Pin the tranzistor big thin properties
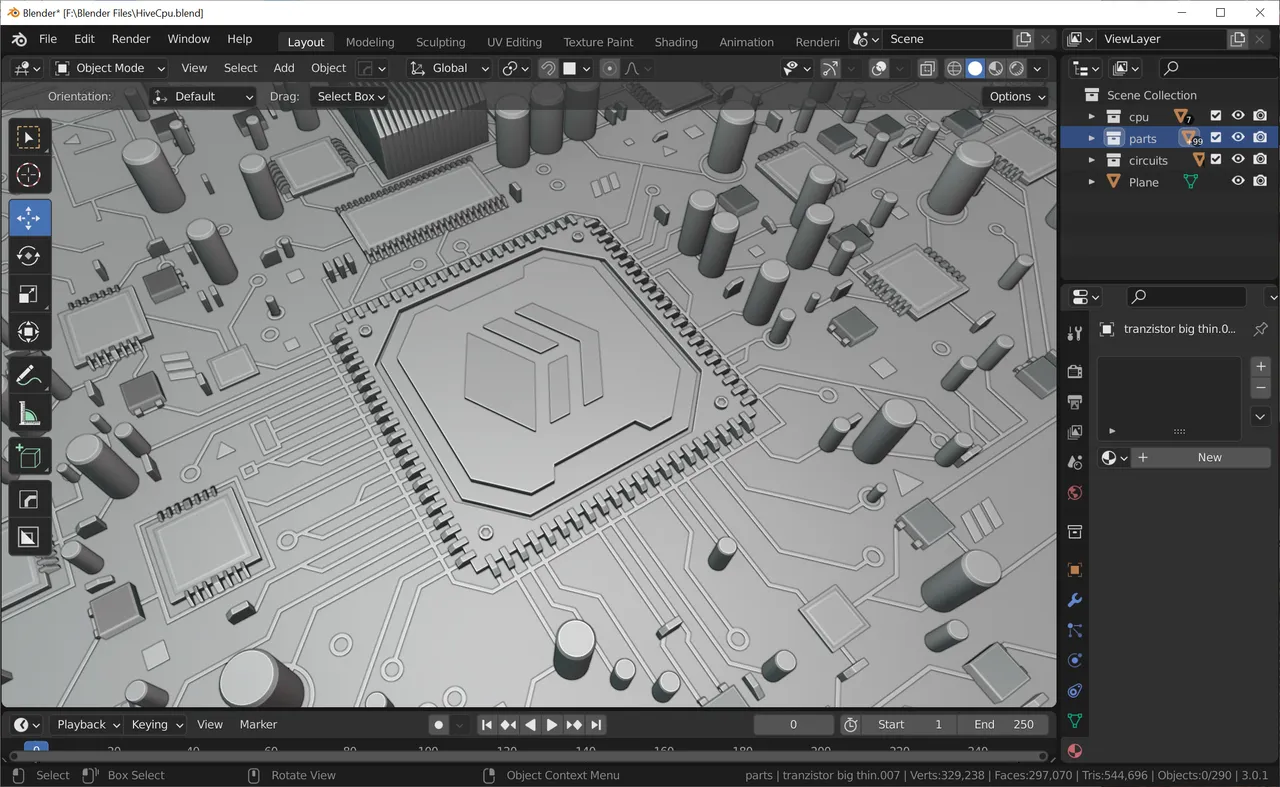 point(1260,329)
